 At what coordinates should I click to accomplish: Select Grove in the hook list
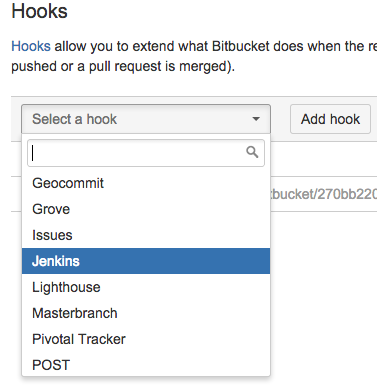[x=146, y=209]
